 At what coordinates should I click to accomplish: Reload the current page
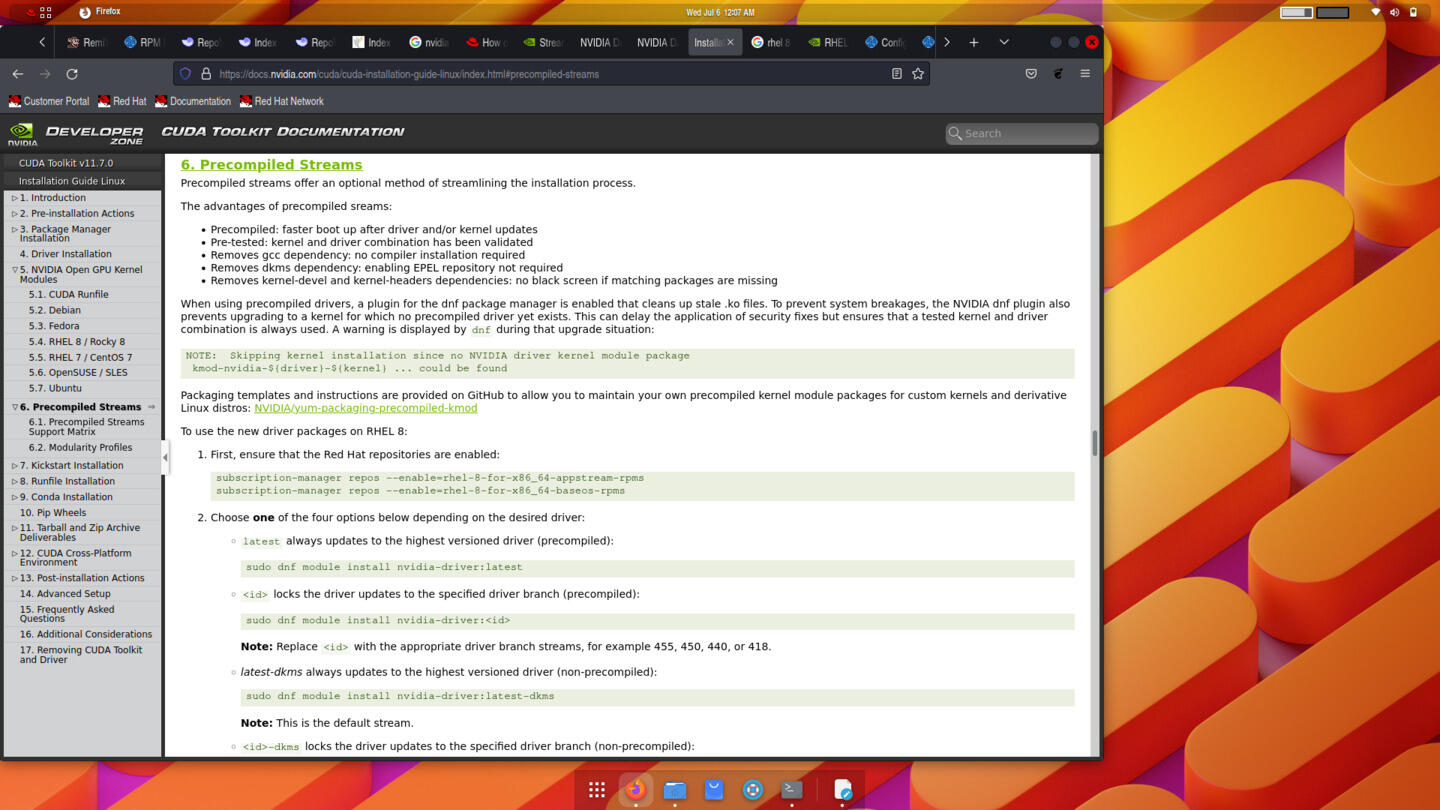pos(72,74)
